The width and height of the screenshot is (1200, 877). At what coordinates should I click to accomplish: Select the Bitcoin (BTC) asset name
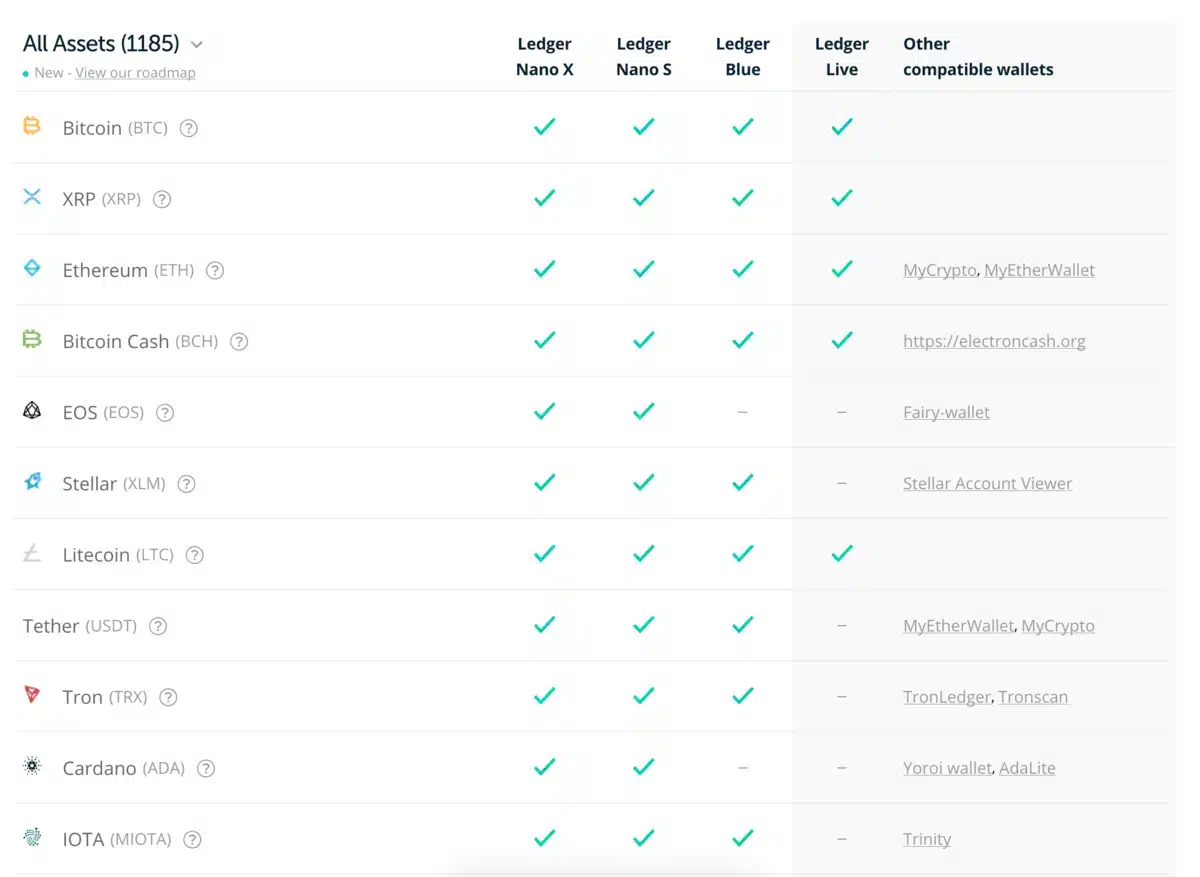point(115,128)
